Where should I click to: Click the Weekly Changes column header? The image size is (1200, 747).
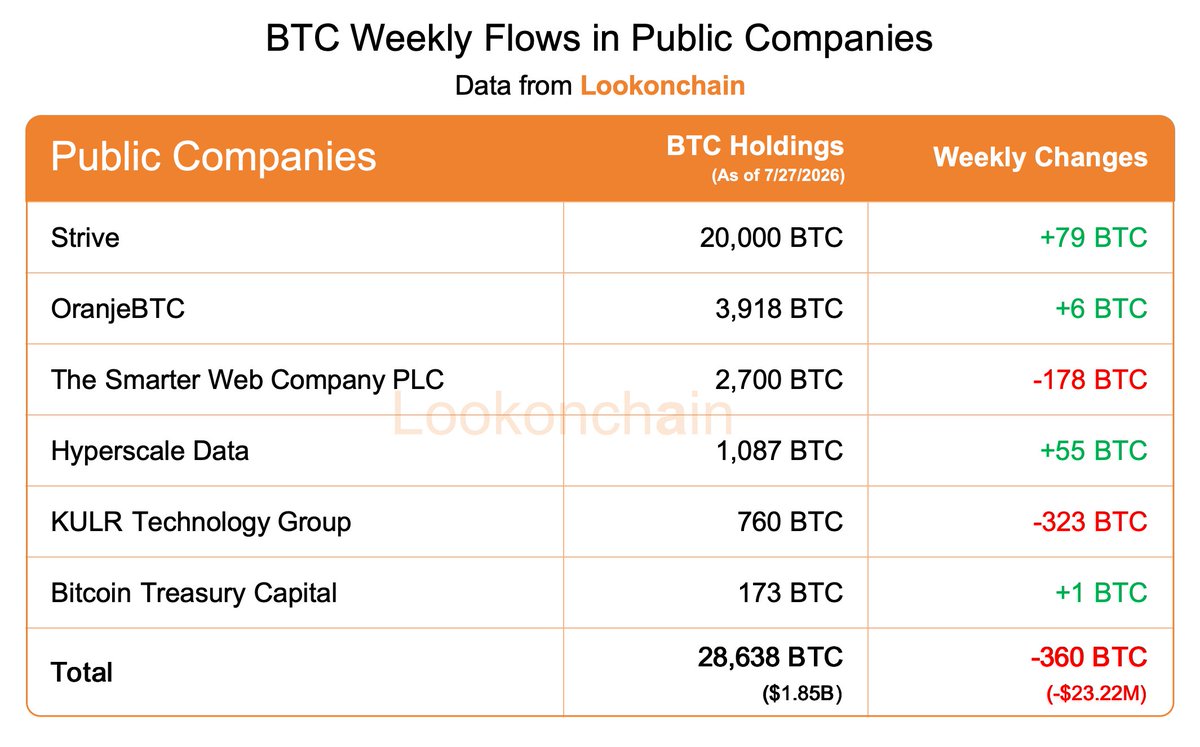(x=1040, y=157)
